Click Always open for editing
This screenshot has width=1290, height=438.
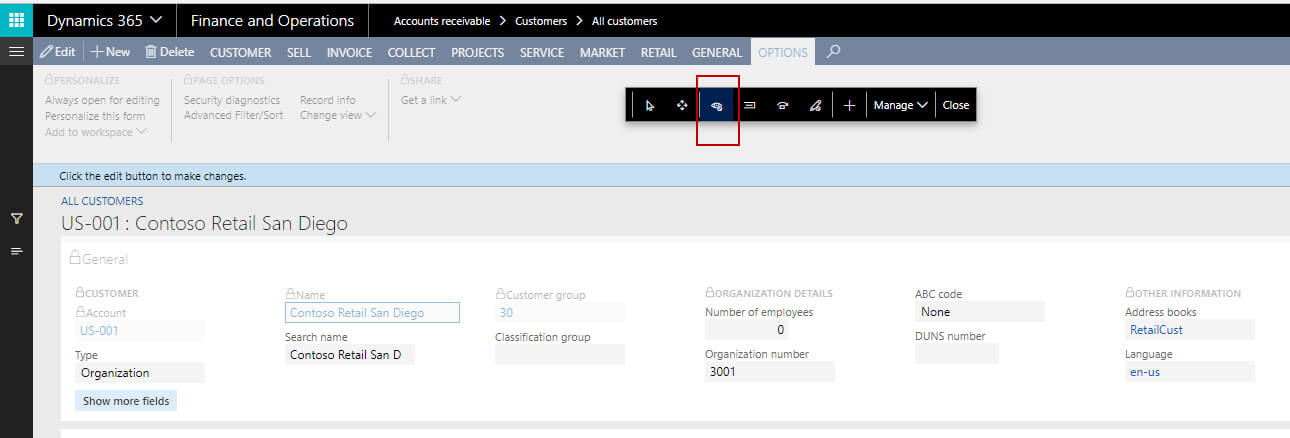tap(102, 100)
